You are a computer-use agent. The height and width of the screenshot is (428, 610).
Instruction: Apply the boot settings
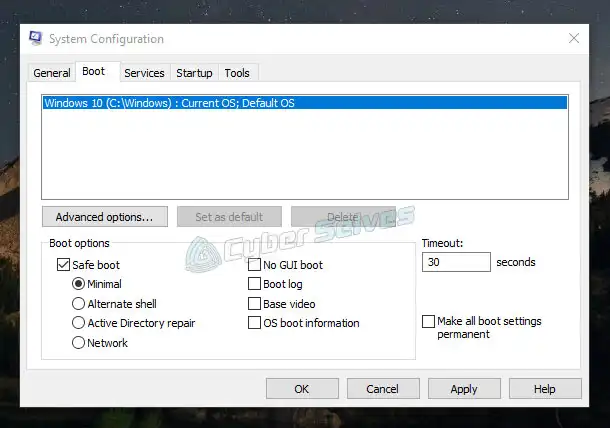coord(464,389)
